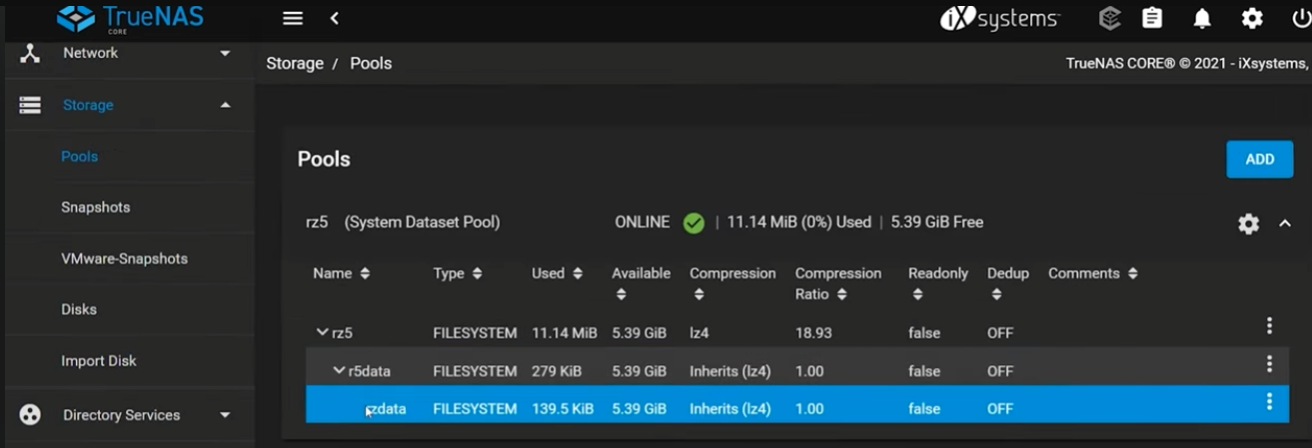Image resolution: width=1312 pixels, height=448 pixels.
Task: Click the System Dataset Pool label
Action: click(x=422, y=222)
